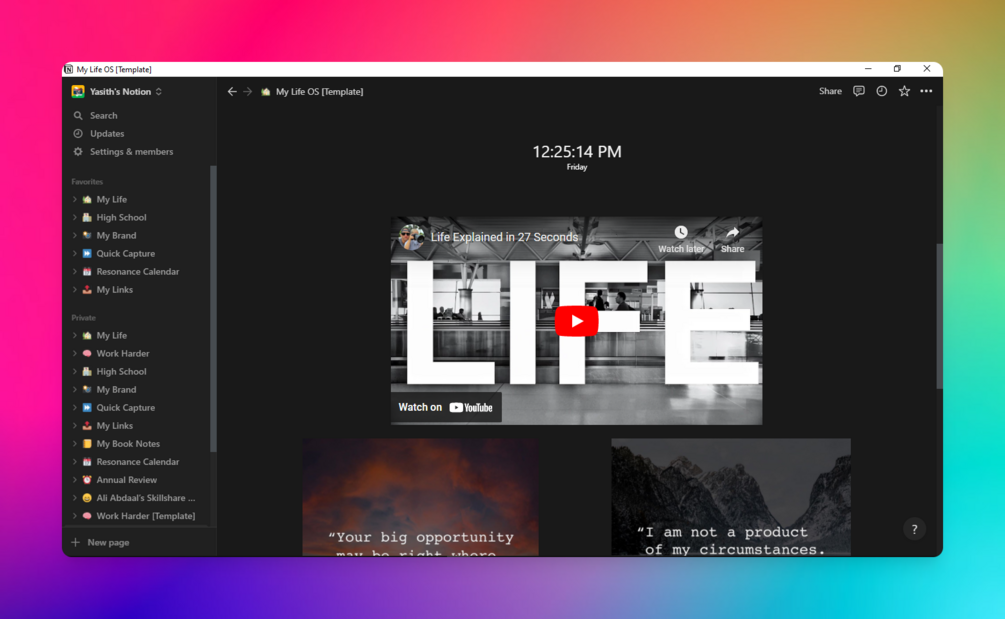This screenshot has width=1005, height=619.
Task: Click the video title Life Explained in 27 Seconds
Action: point(504,237)
